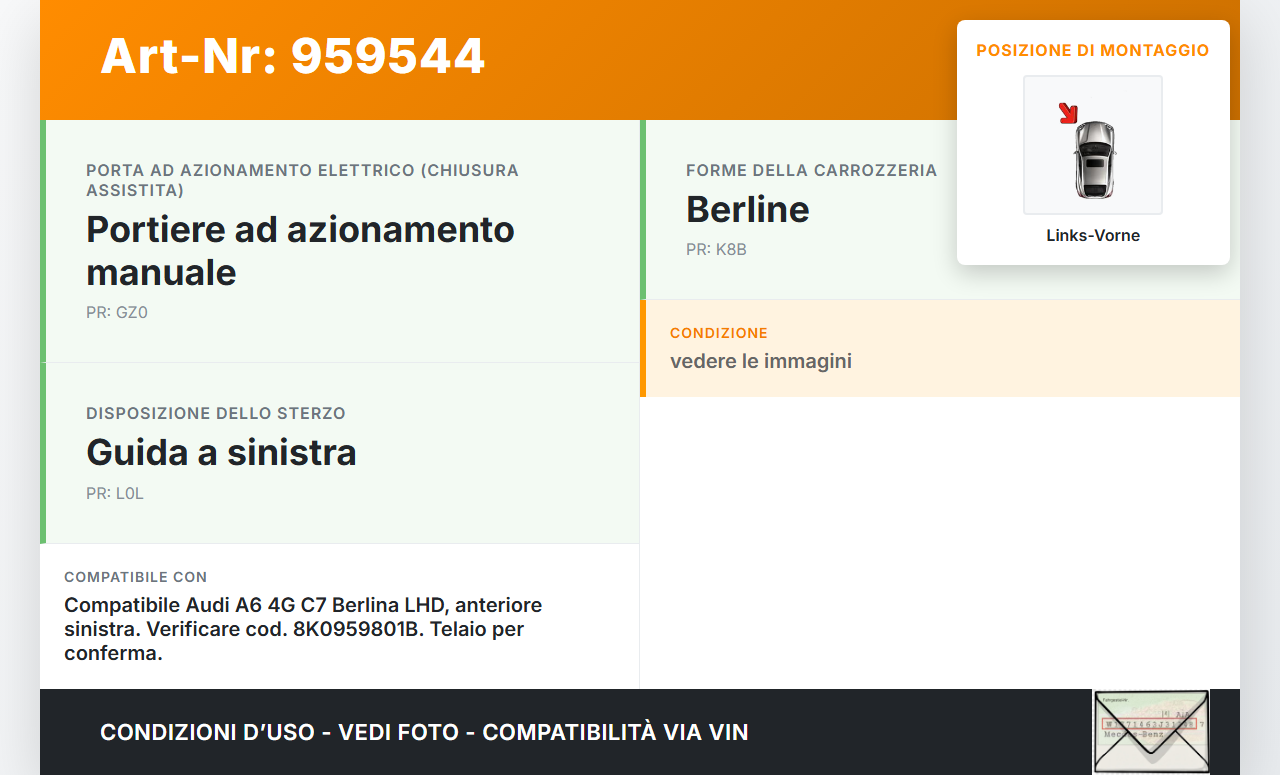1280x775 pixels.
Task: Click PR: L0L code text
Action: (x=115, y=494)
